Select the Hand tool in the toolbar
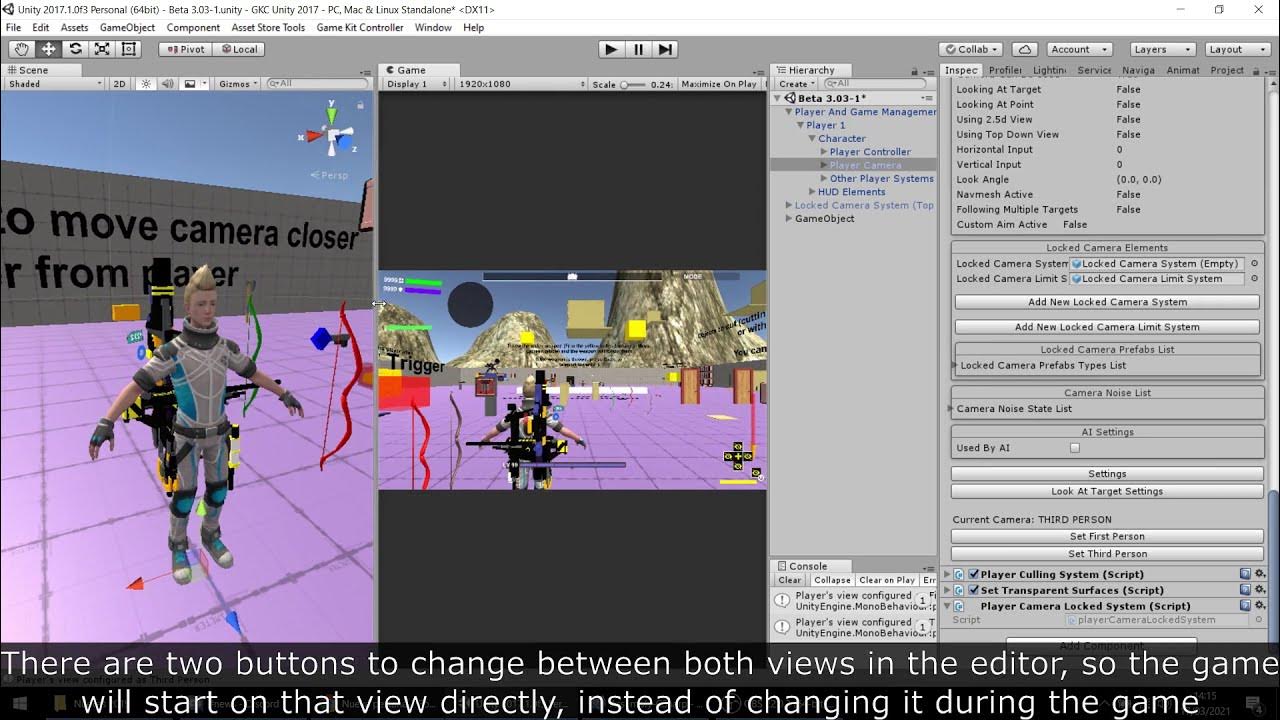The width and height of the screenshot is (1280, 720). [x=21, y=49]
